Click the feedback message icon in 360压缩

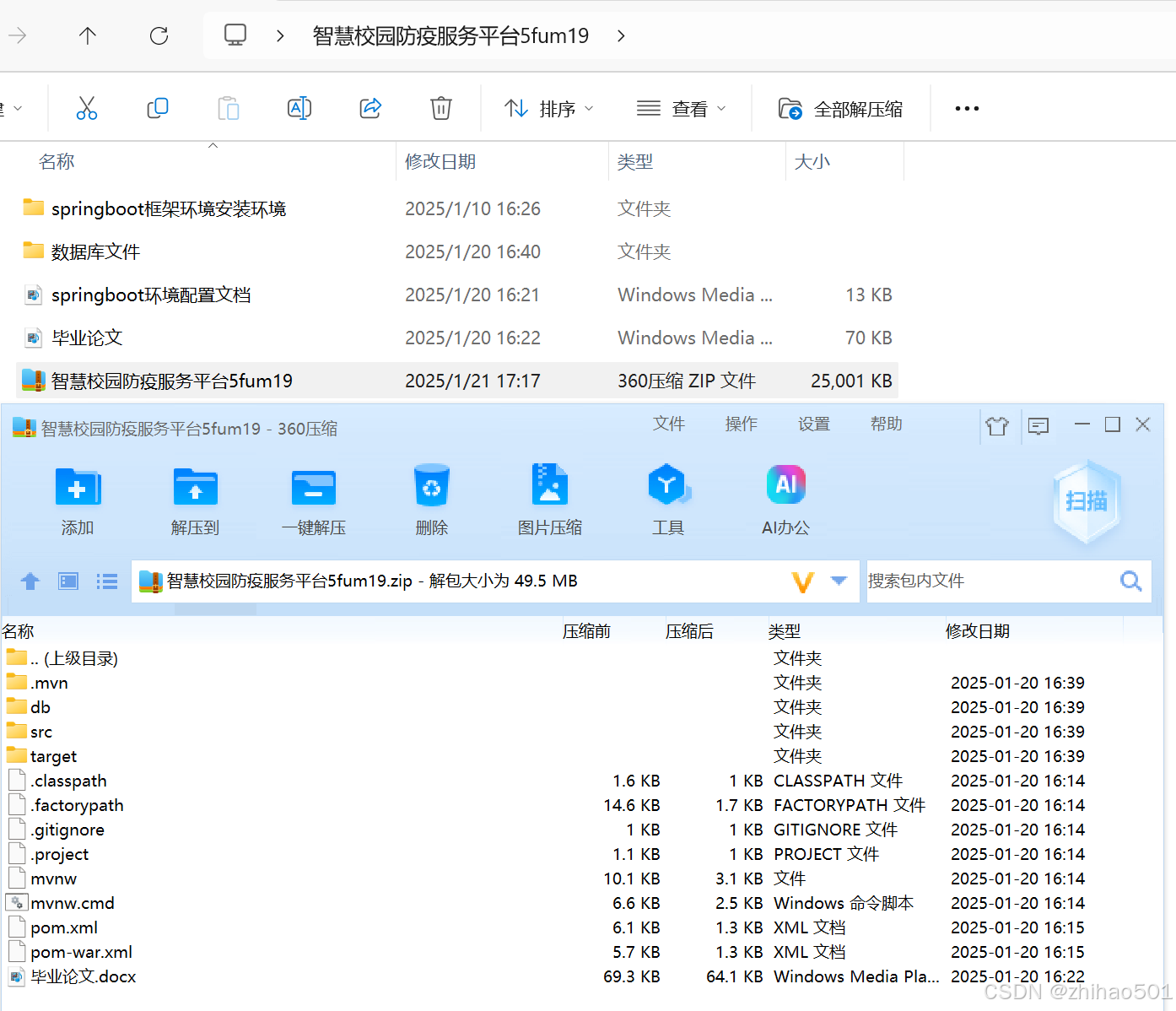click(1038, 425)
